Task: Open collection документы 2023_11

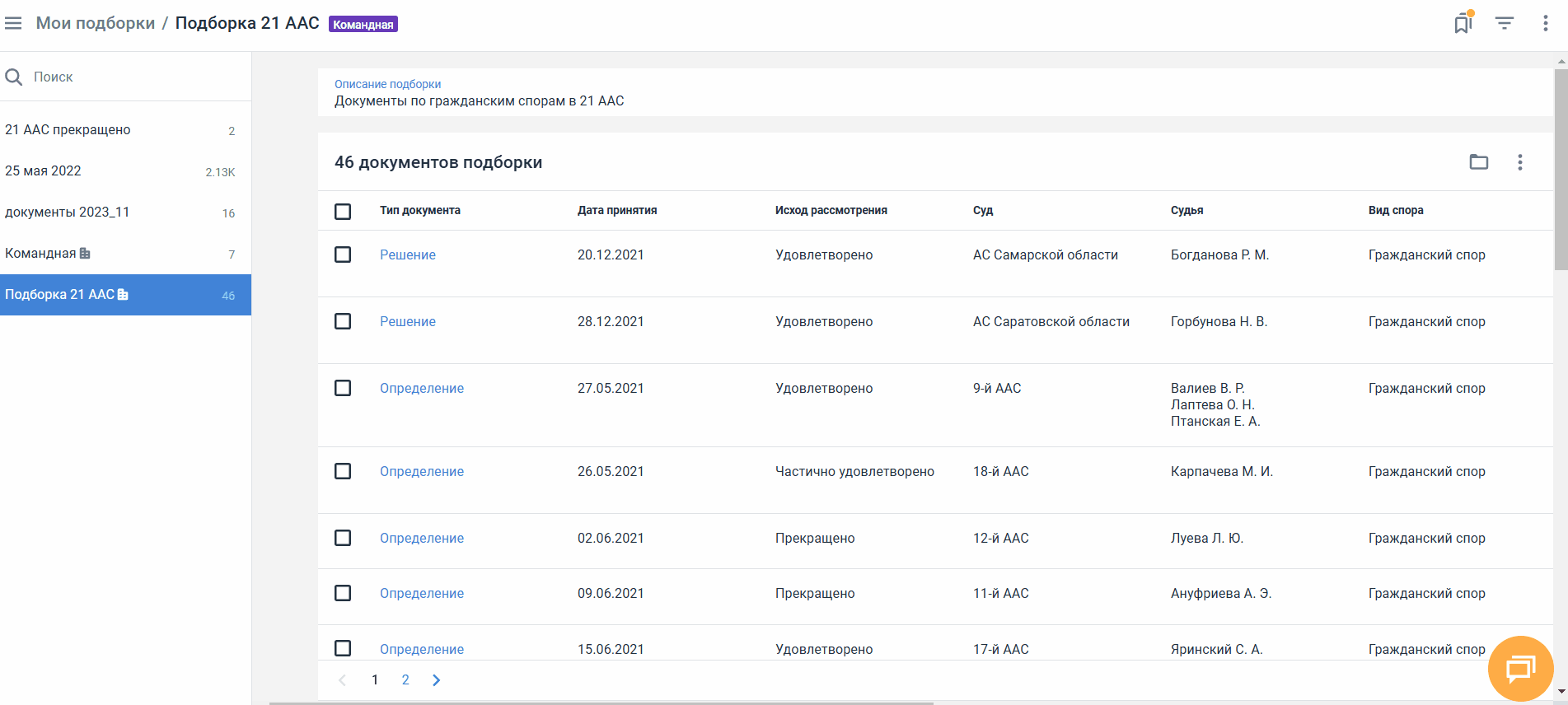Action: [125, 212]
